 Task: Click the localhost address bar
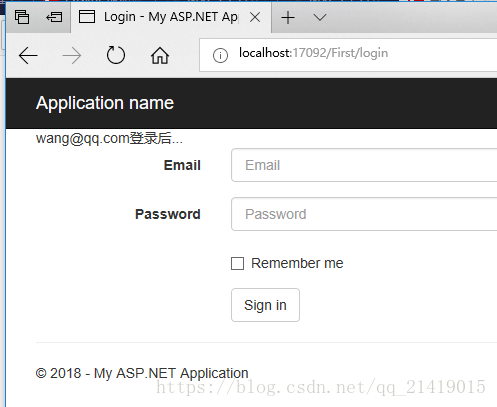click(348, 55)
